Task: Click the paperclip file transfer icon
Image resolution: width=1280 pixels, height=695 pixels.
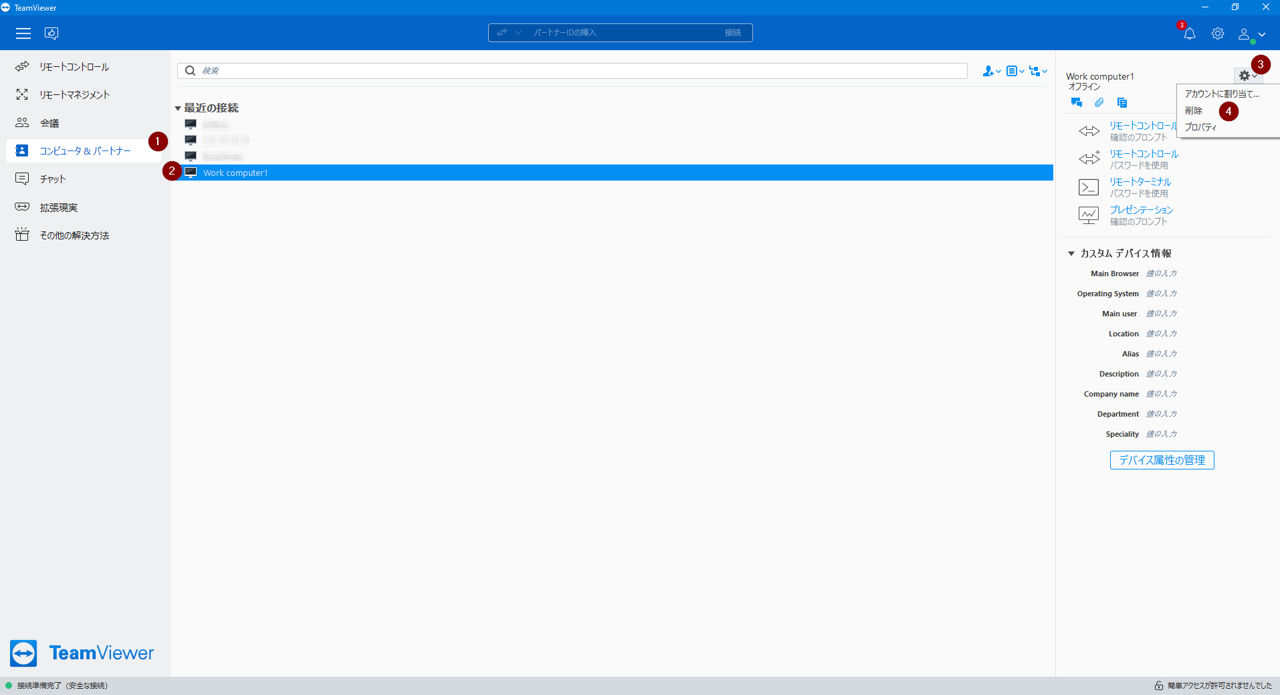Action: pyautogui.click(x=1099, y=102)
